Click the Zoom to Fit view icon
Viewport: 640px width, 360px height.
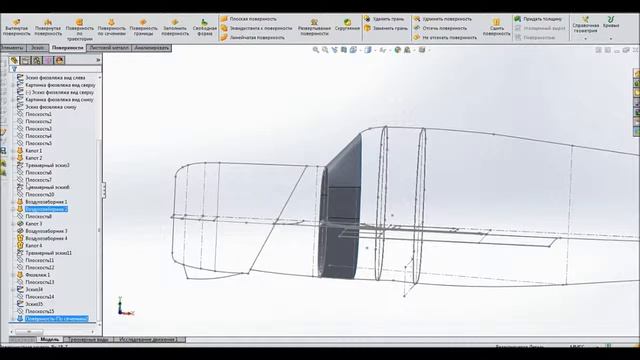point(316,50)
